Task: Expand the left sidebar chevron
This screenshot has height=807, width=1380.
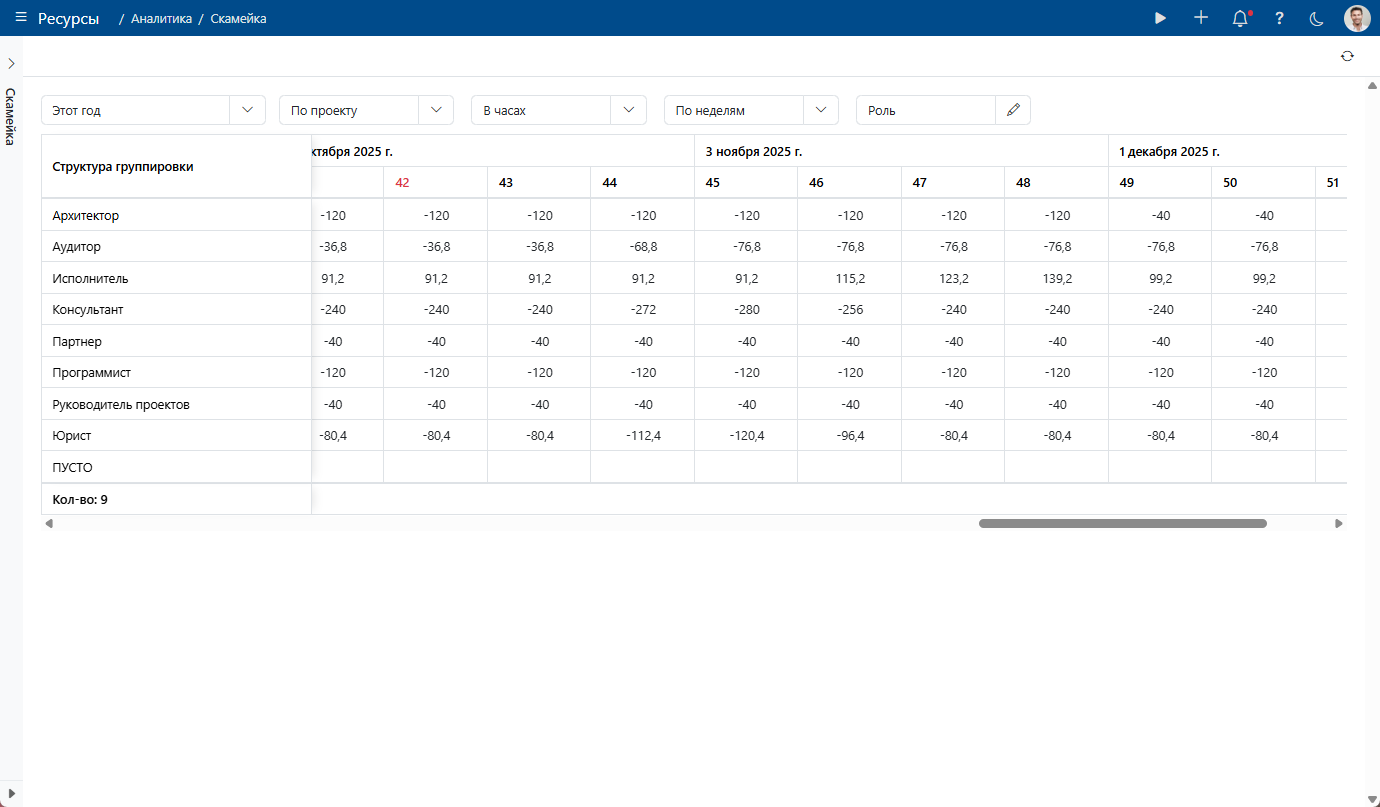Action: coord(11,63)
